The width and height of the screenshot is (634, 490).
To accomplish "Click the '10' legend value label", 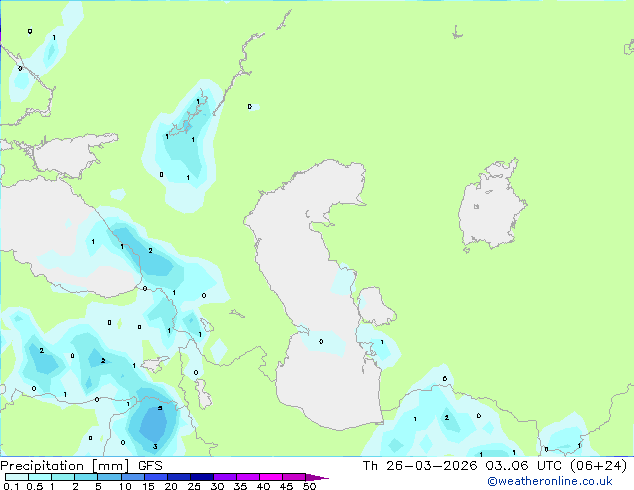I will 125,486.
